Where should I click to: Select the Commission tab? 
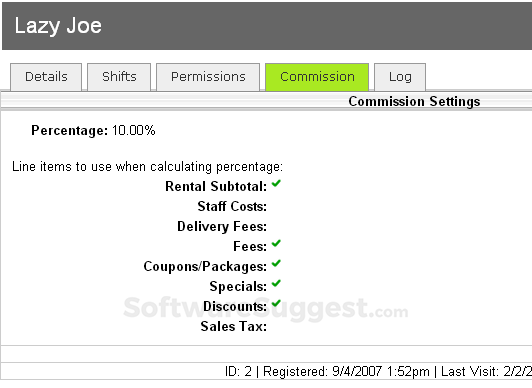click(x=317, y=77)
